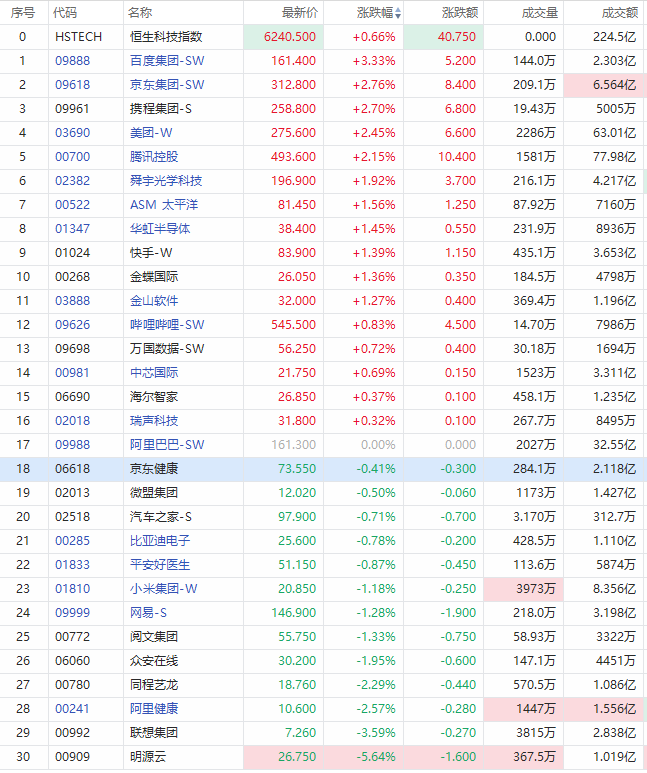Sort by 涨跌额 column header
The width and height of the screenshot is (647, 773).
point(460,13)
